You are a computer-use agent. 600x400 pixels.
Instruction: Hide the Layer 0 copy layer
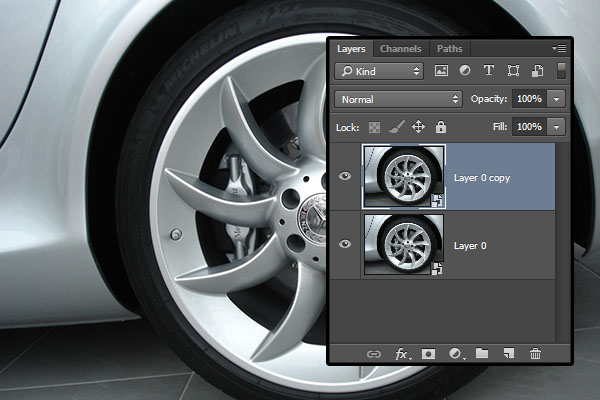345,175
